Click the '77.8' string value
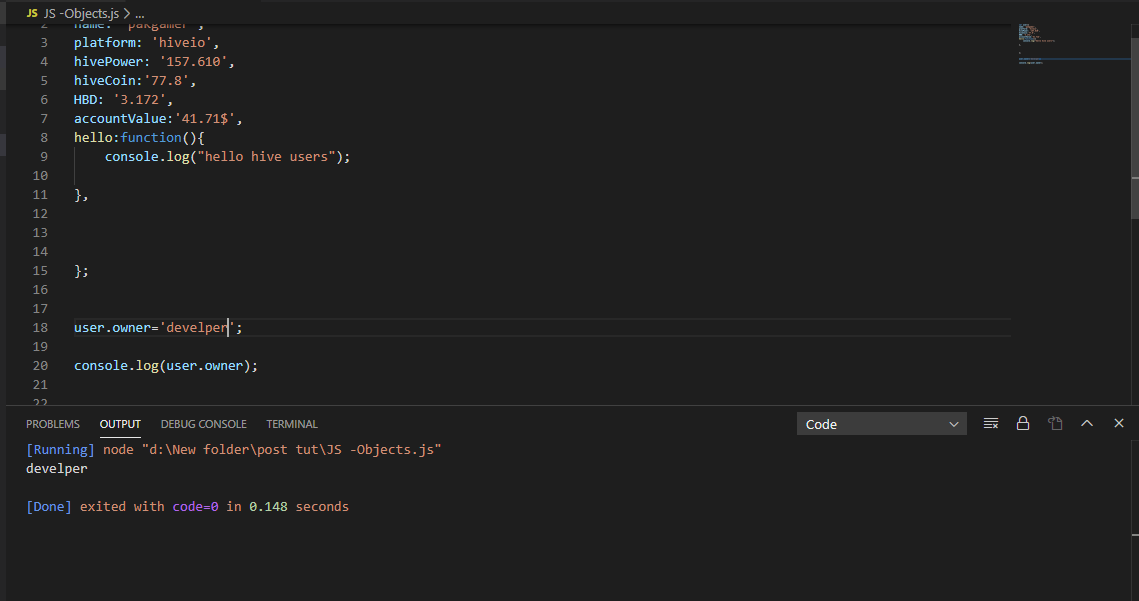The image size is (1139, 601). click(x=166, y=81)
